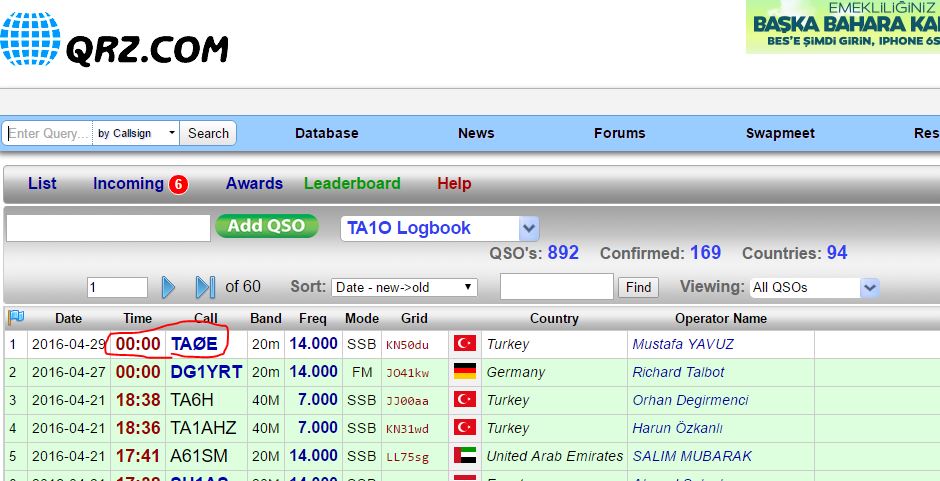Click date 2016-04-27 in DG1YRT row
This screenshot has height=481, width=940.
[x=68, y=372]
